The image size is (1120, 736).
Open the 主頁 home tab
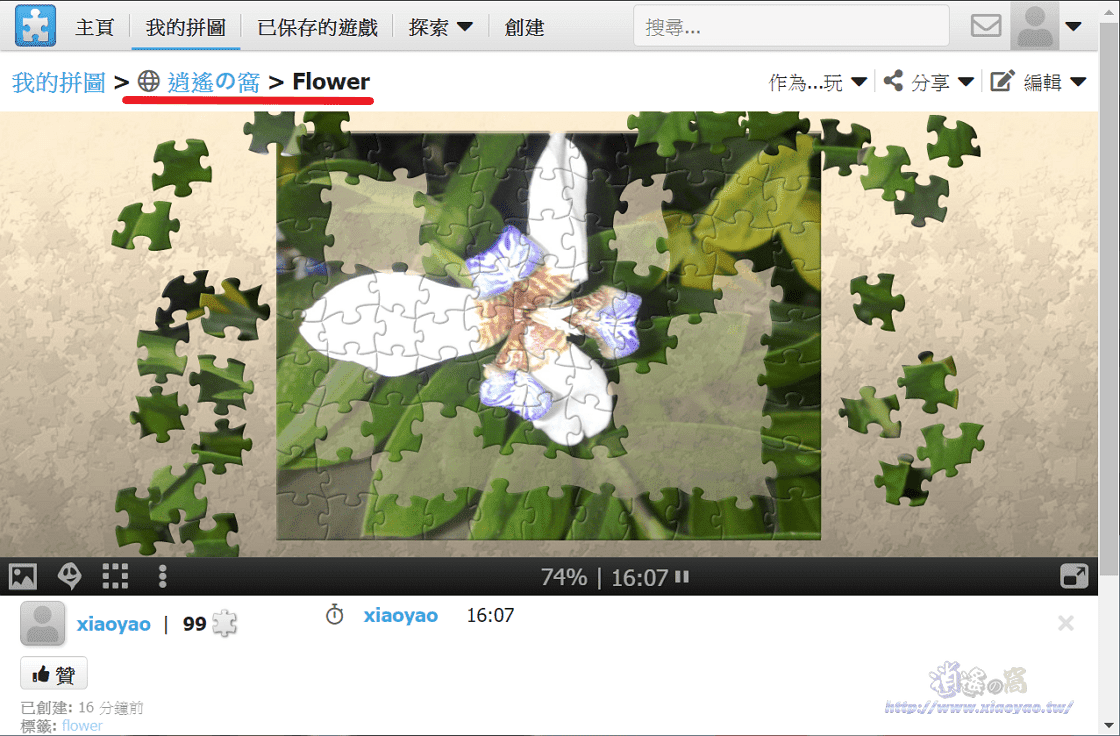pyautogui.click(x=94, y=27)
